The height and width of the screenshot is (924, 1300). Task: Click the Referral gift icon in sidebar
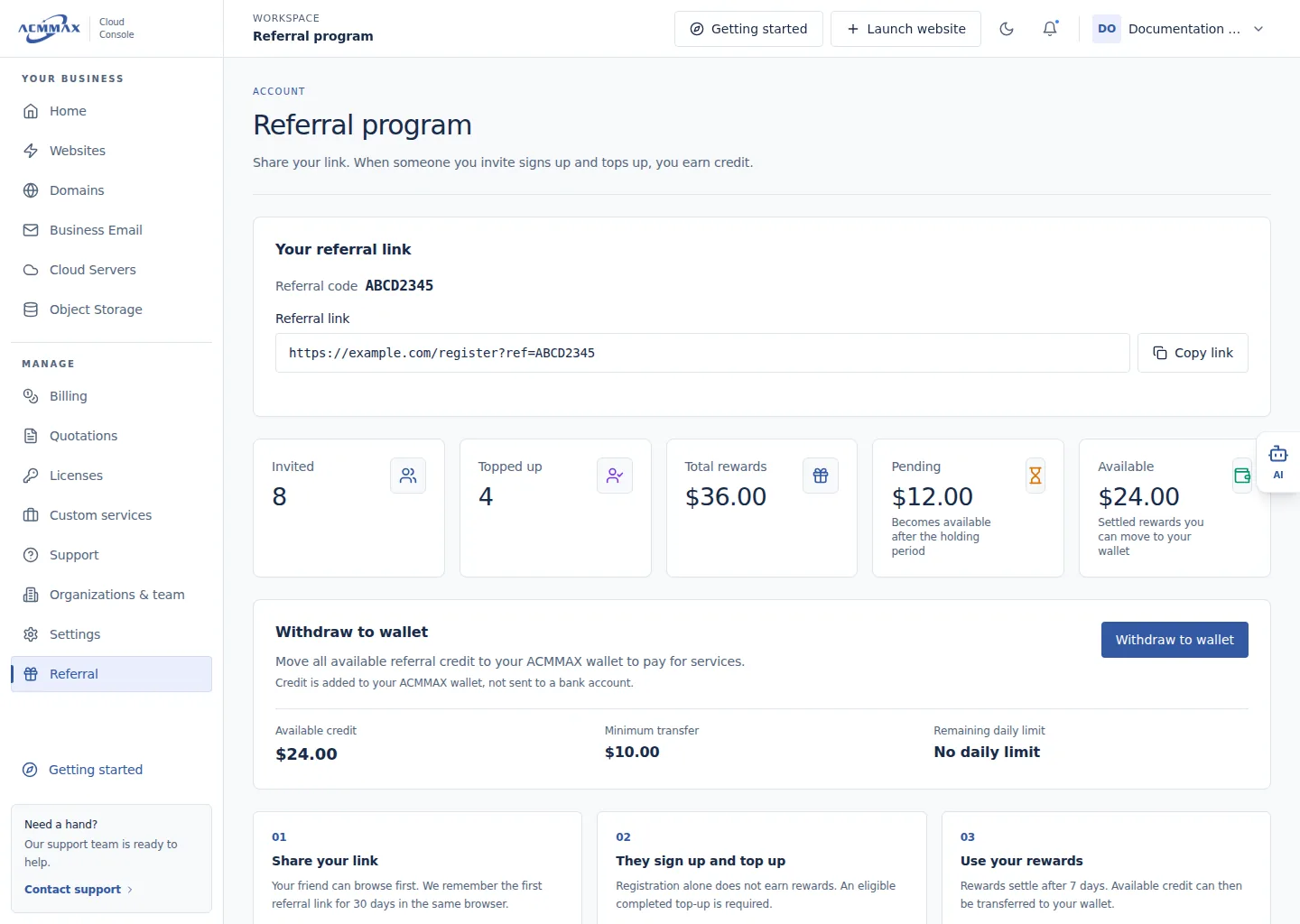pyautogui.click(x=31, y=674)
